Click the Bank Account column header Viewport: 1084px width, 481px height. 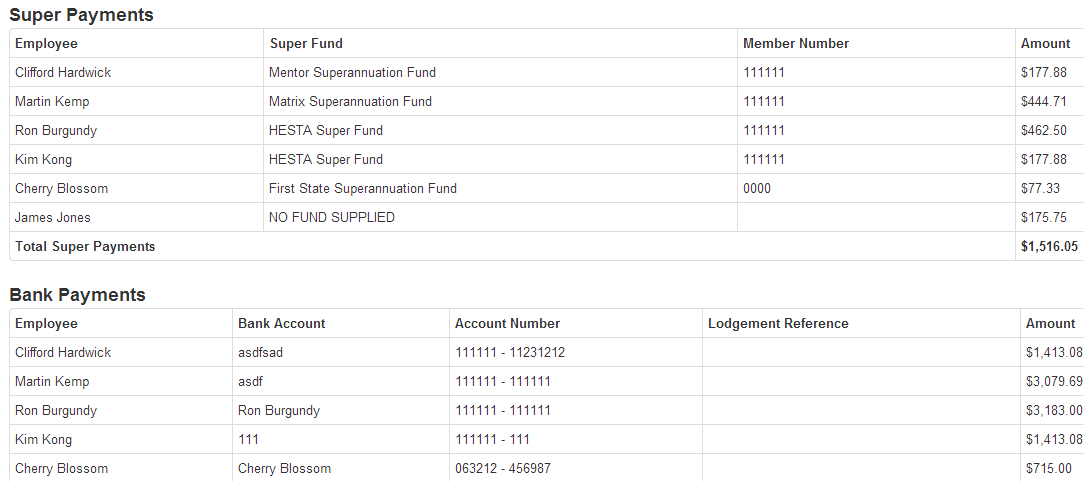coord(281,324)
